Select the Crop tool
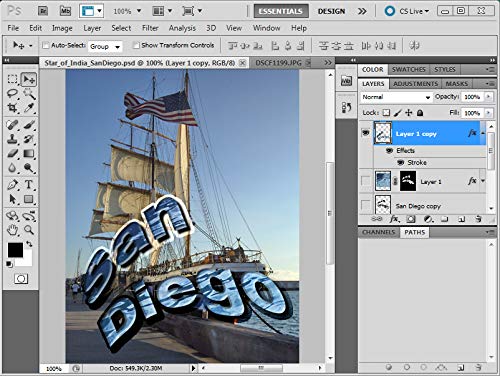 point(12,108)
